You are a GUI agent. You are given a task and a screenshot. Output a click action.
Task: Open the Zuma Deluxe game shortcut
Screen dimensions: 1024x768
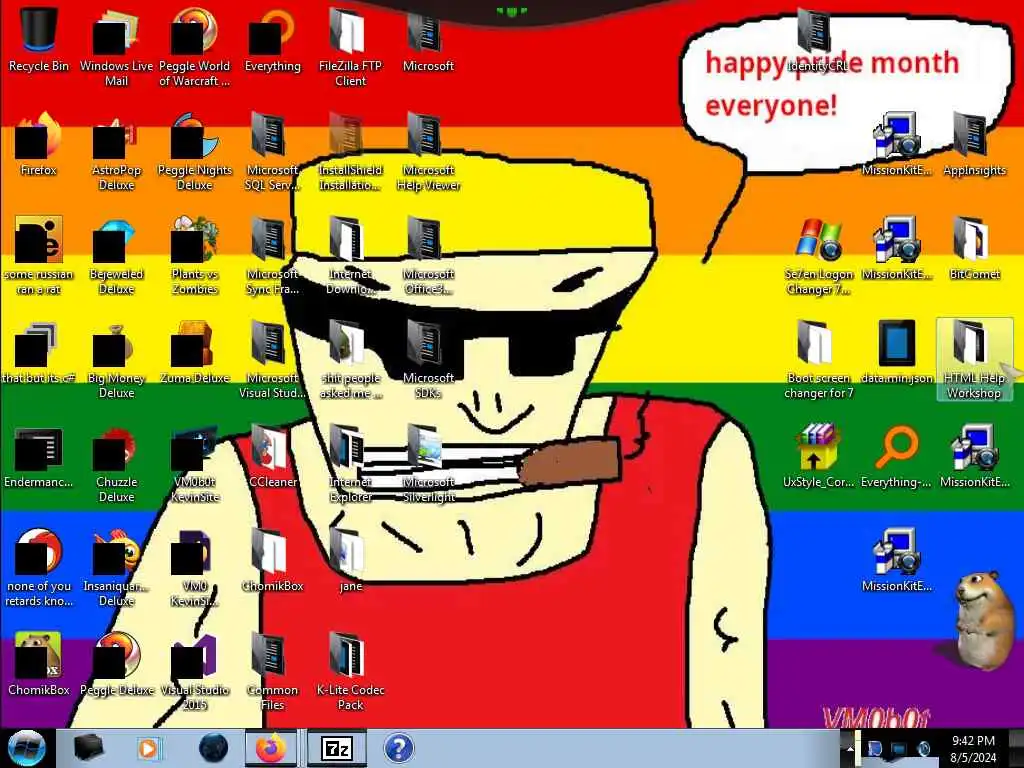click(195, 353)
